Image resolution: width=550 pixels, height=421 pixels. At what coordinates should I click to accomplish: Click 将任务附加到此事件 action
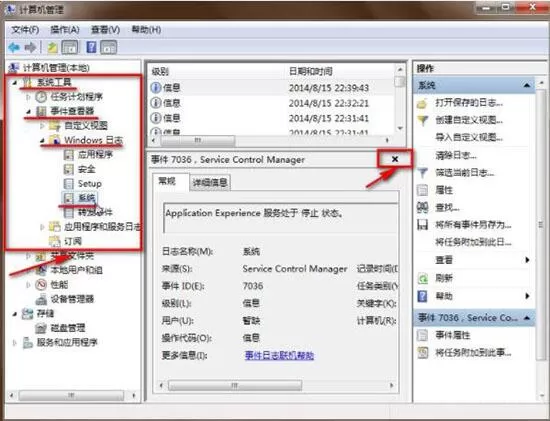pyautogui.click(x=473, y=352)
